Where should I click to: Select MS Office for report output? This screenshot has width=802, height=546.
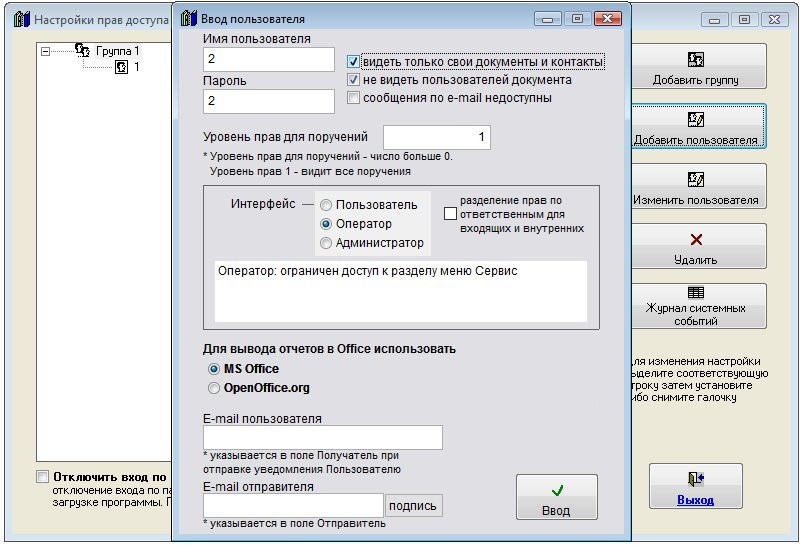tap(214, 369)
